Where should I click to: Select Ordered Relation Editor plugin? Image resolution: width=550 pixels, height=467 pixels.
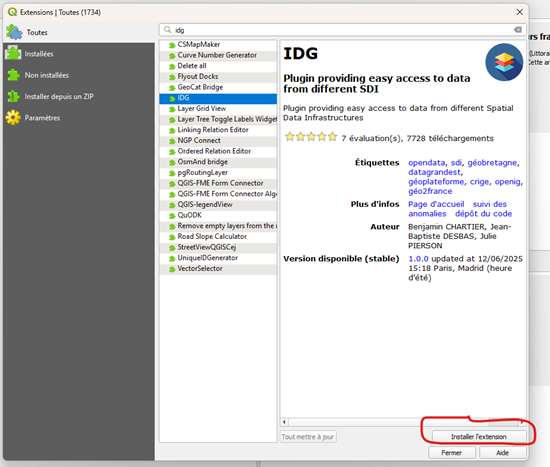tap(218, 151)
